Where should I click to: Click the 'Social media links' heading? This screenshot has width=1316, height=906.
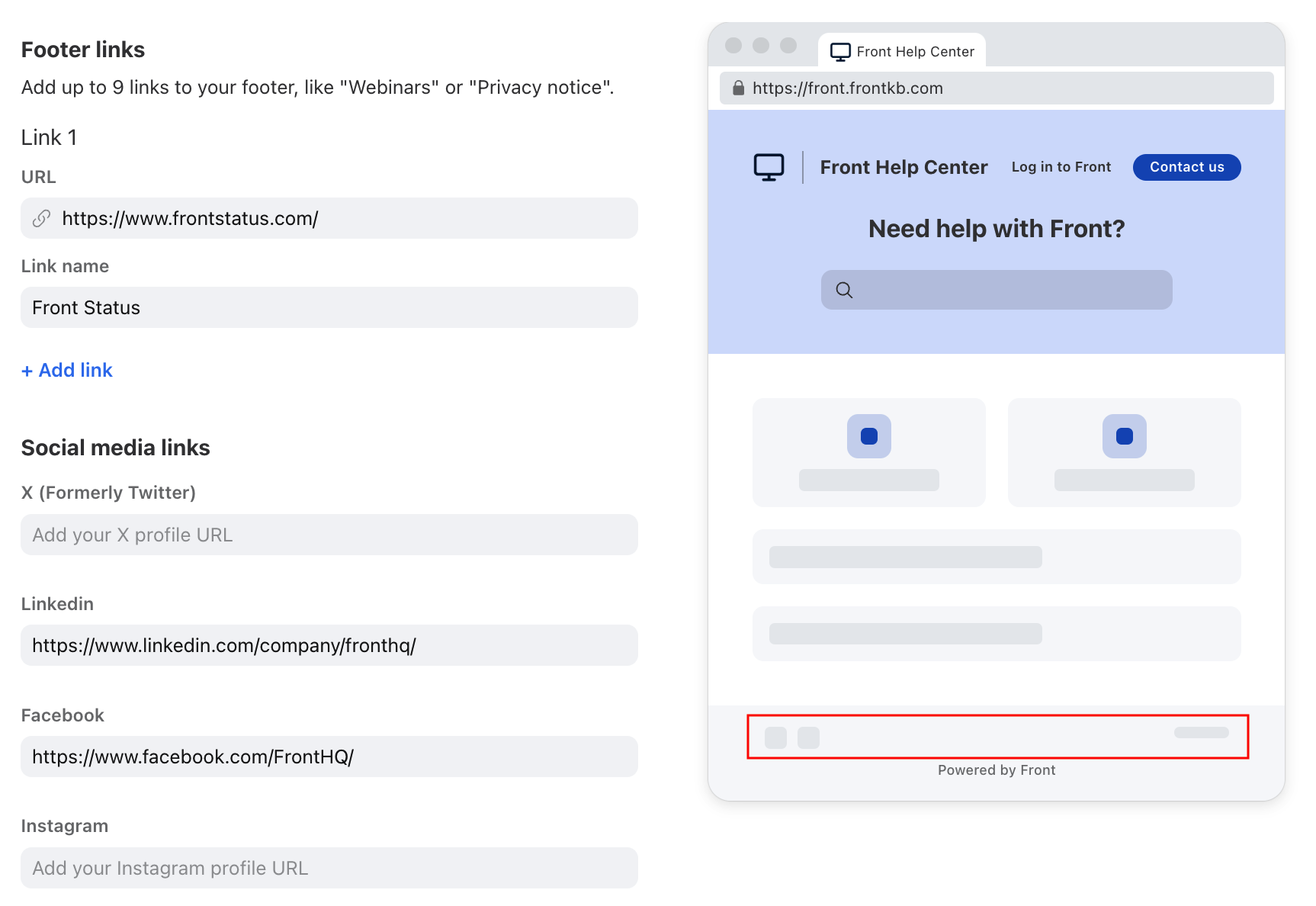coord(116,448)
